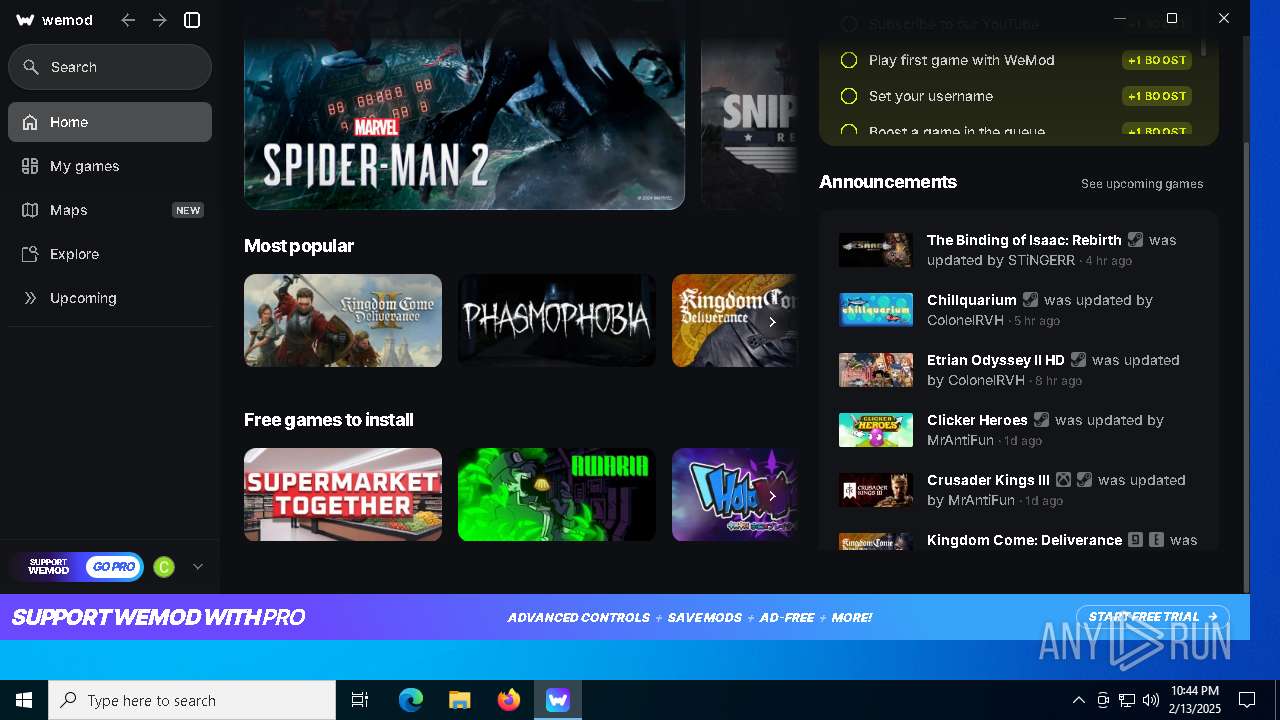1280x720 pixels.
Task: Open the volume control tray icon
Action: (x=1151, y=700)
